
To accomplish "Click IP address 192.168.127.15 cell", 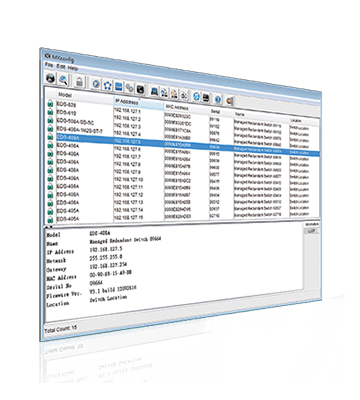I will 129,217.
